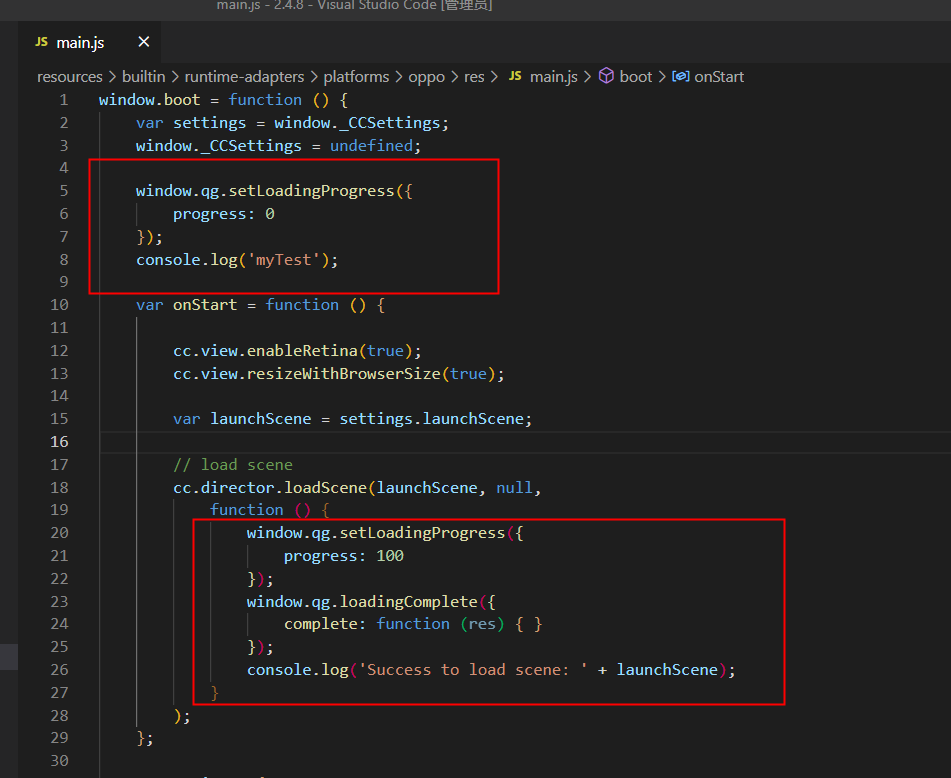Click 'enableRetina' on line 12
This screenshot has height=778, width=951.
[x=302, y=351]
